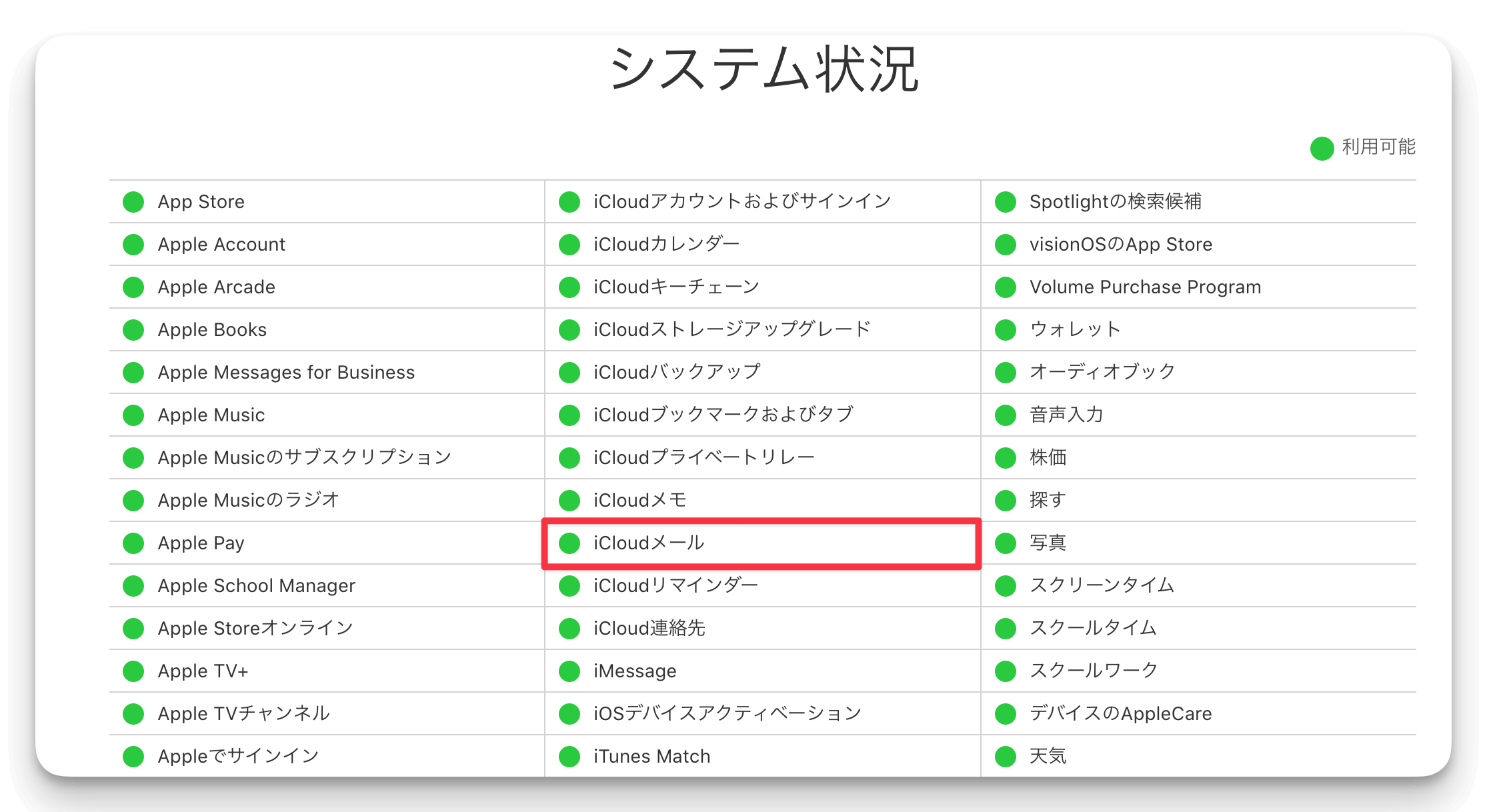Click iOSデバイスアクティベーション text
This screenshot has height=812, width=1487.
pos(727,713)
